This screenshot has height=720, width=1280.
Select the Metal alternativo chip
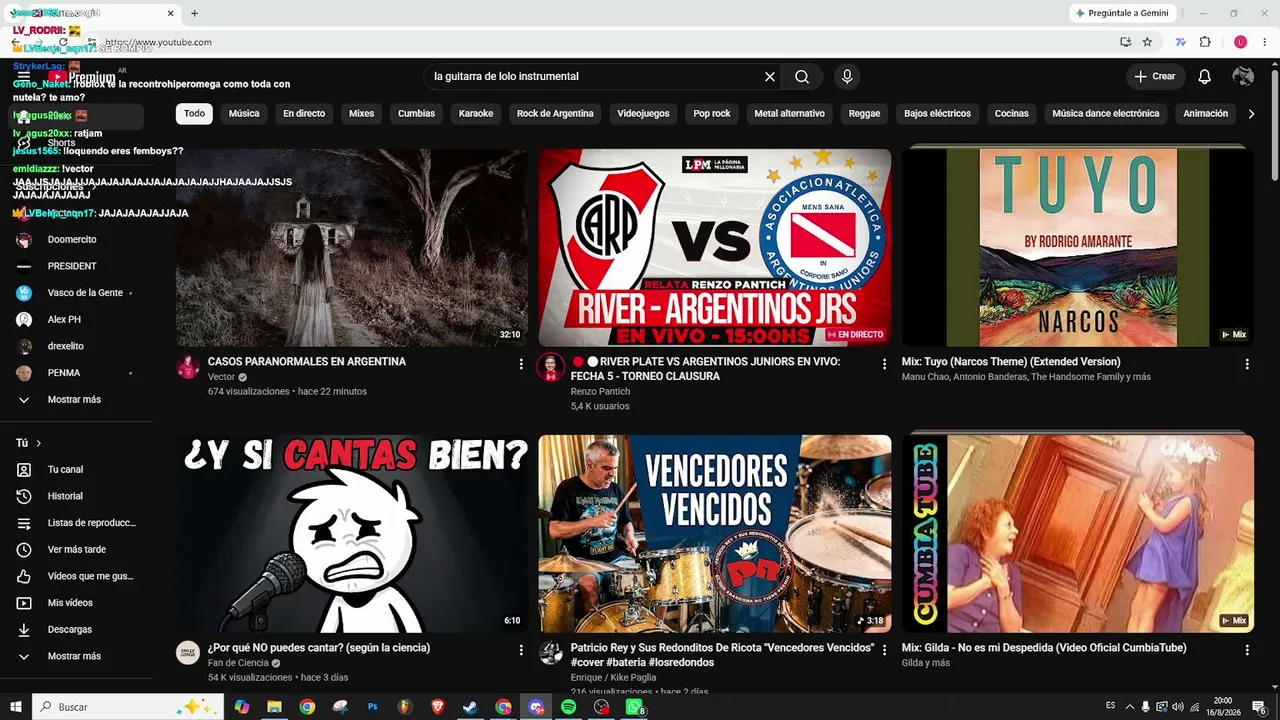(789, 114)
